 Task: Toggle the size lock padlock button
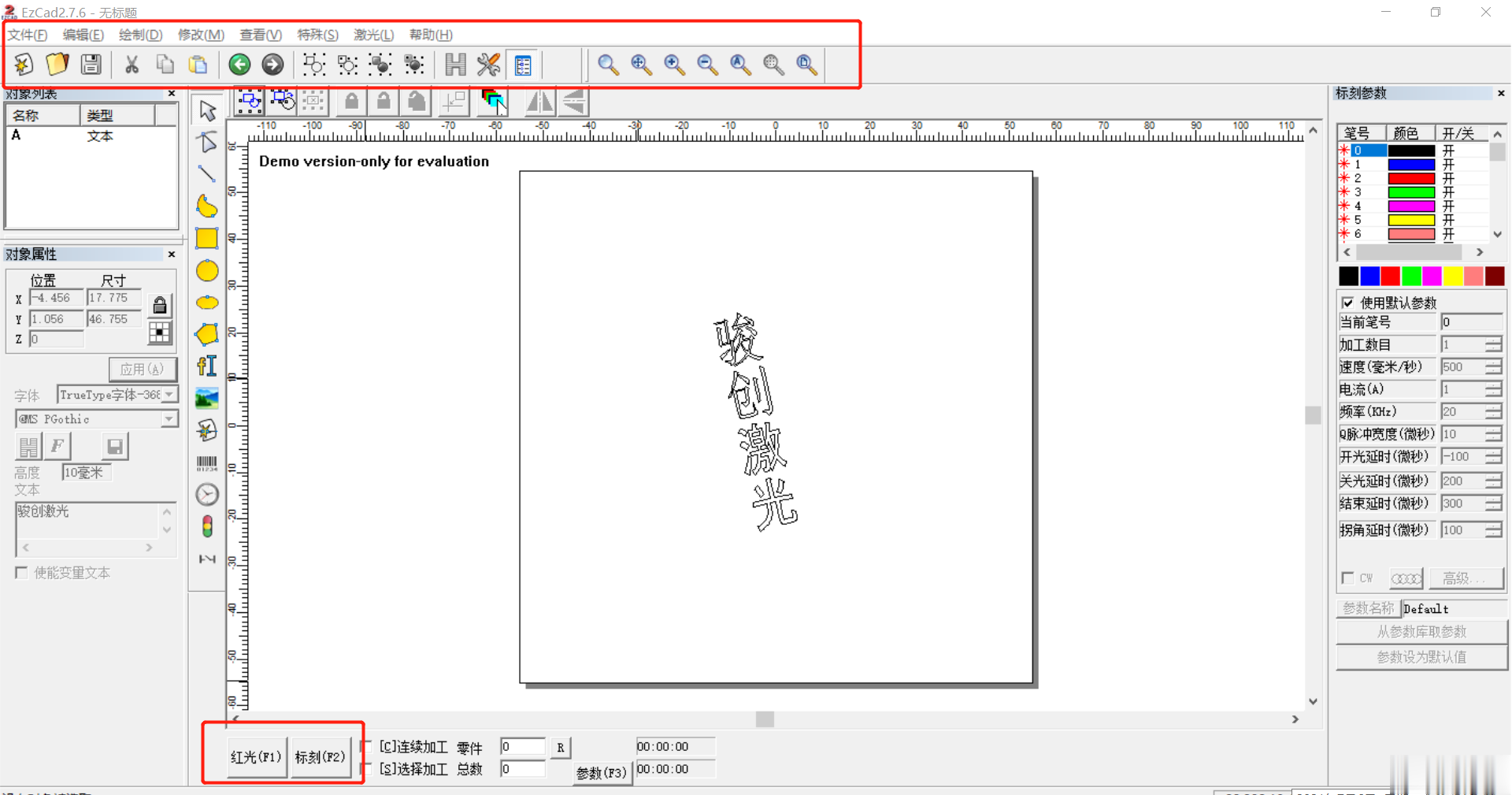[159, 305]
